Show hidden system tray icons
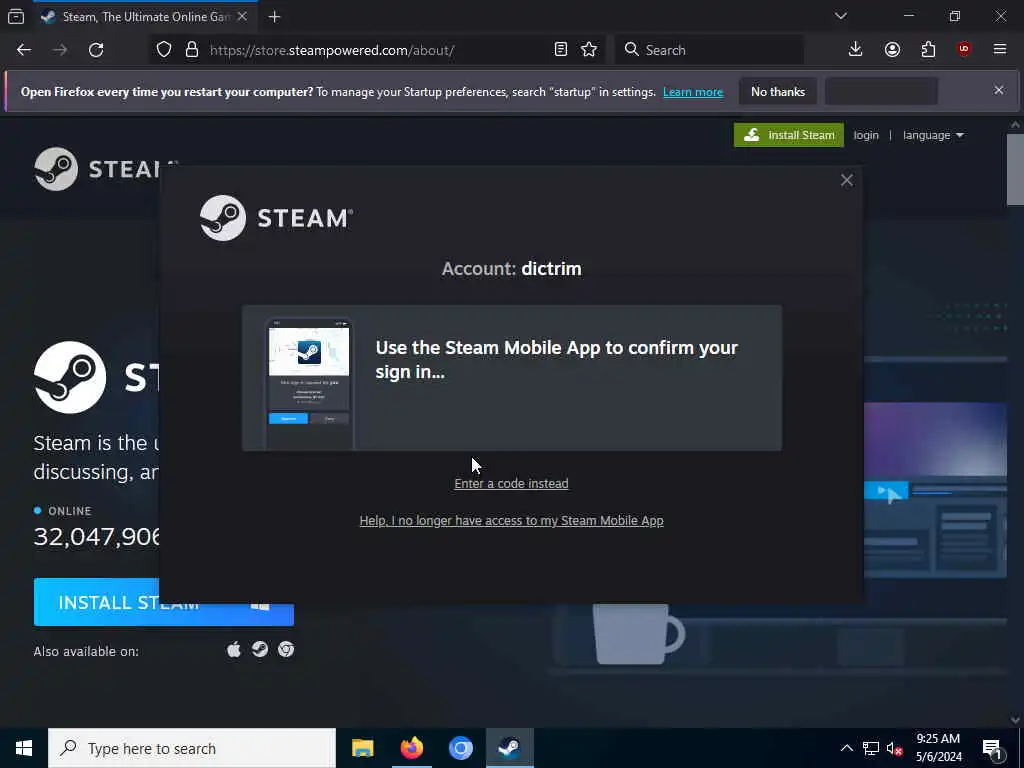 click(x=846, y=748)
